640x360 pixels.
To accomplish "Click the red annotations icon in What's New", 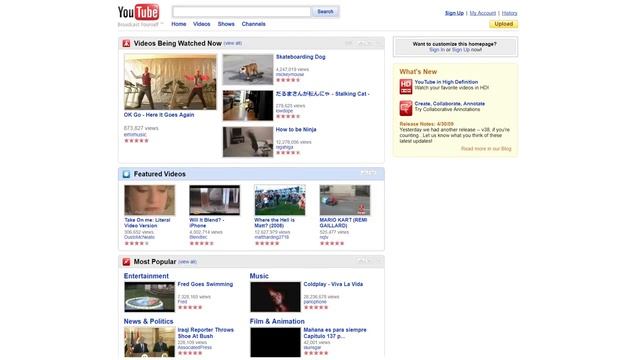I will point(406,108).
